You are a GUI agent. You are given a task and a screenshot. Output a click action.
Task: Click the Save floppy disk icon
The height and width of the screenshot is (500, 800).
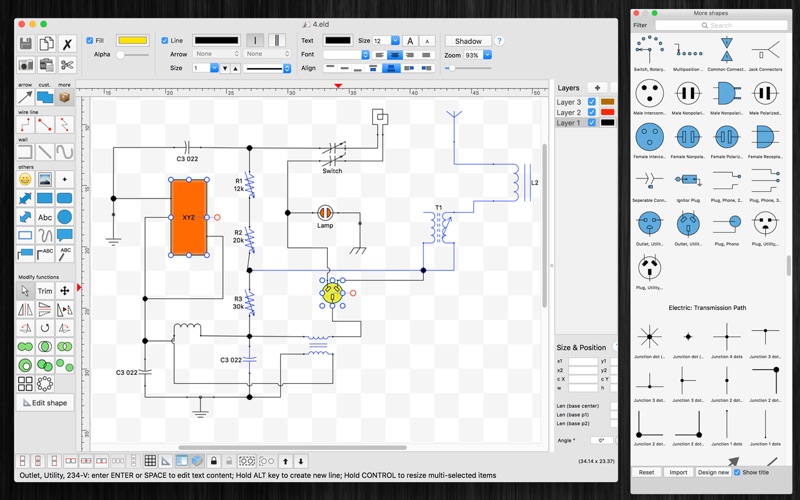click(26, 44)
